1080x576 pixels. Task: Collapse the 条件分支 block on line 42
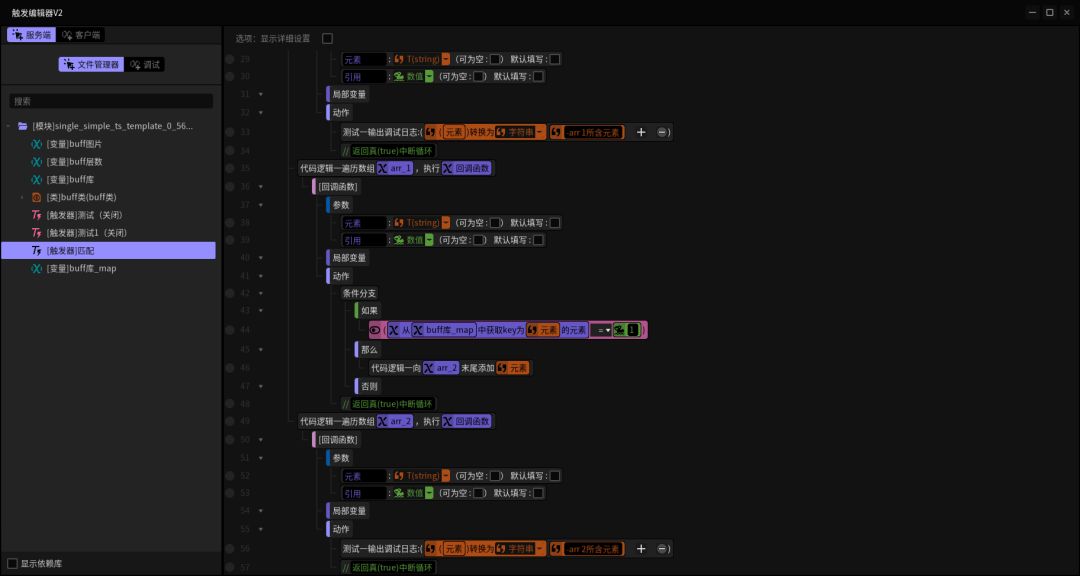click(x=260, y=294)
